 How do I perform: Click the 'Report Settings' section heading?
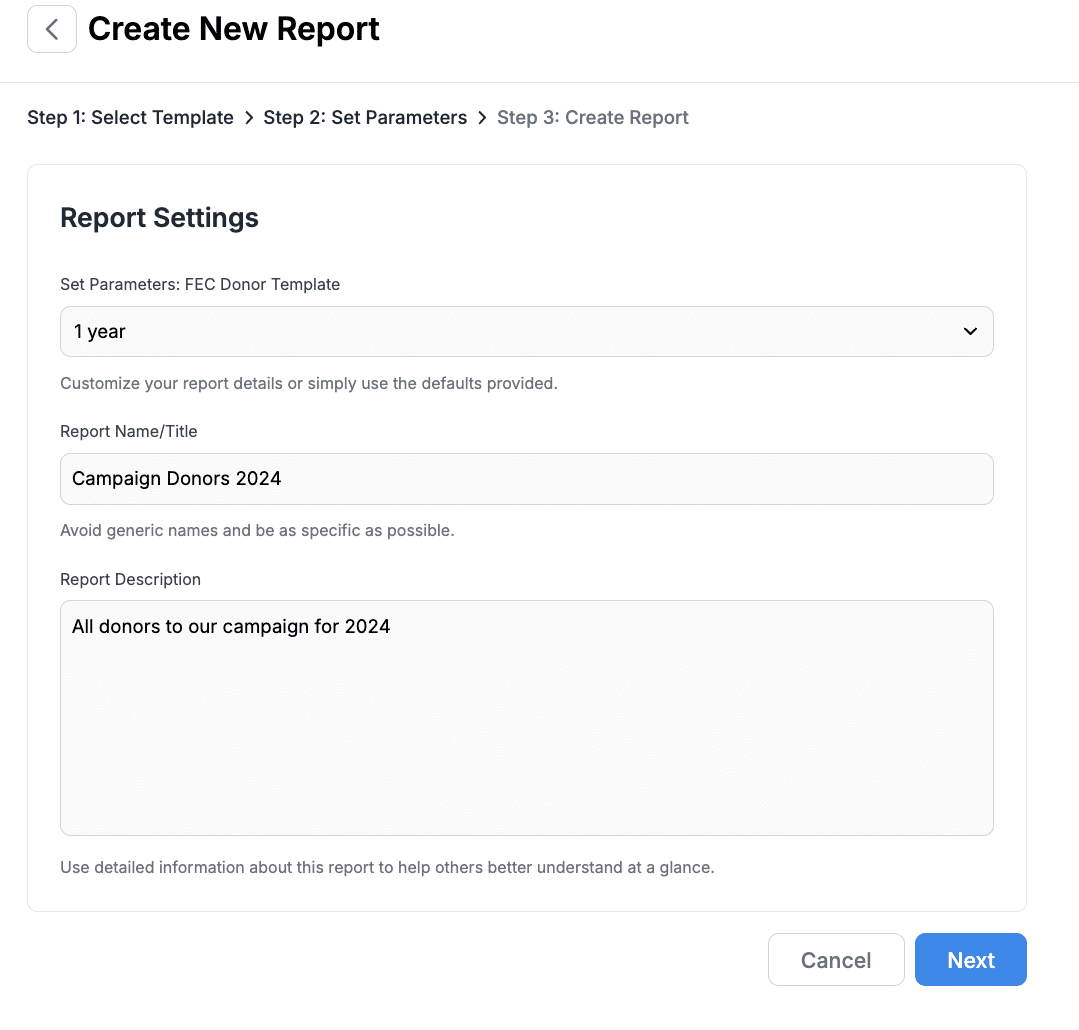tap(159, 218)
